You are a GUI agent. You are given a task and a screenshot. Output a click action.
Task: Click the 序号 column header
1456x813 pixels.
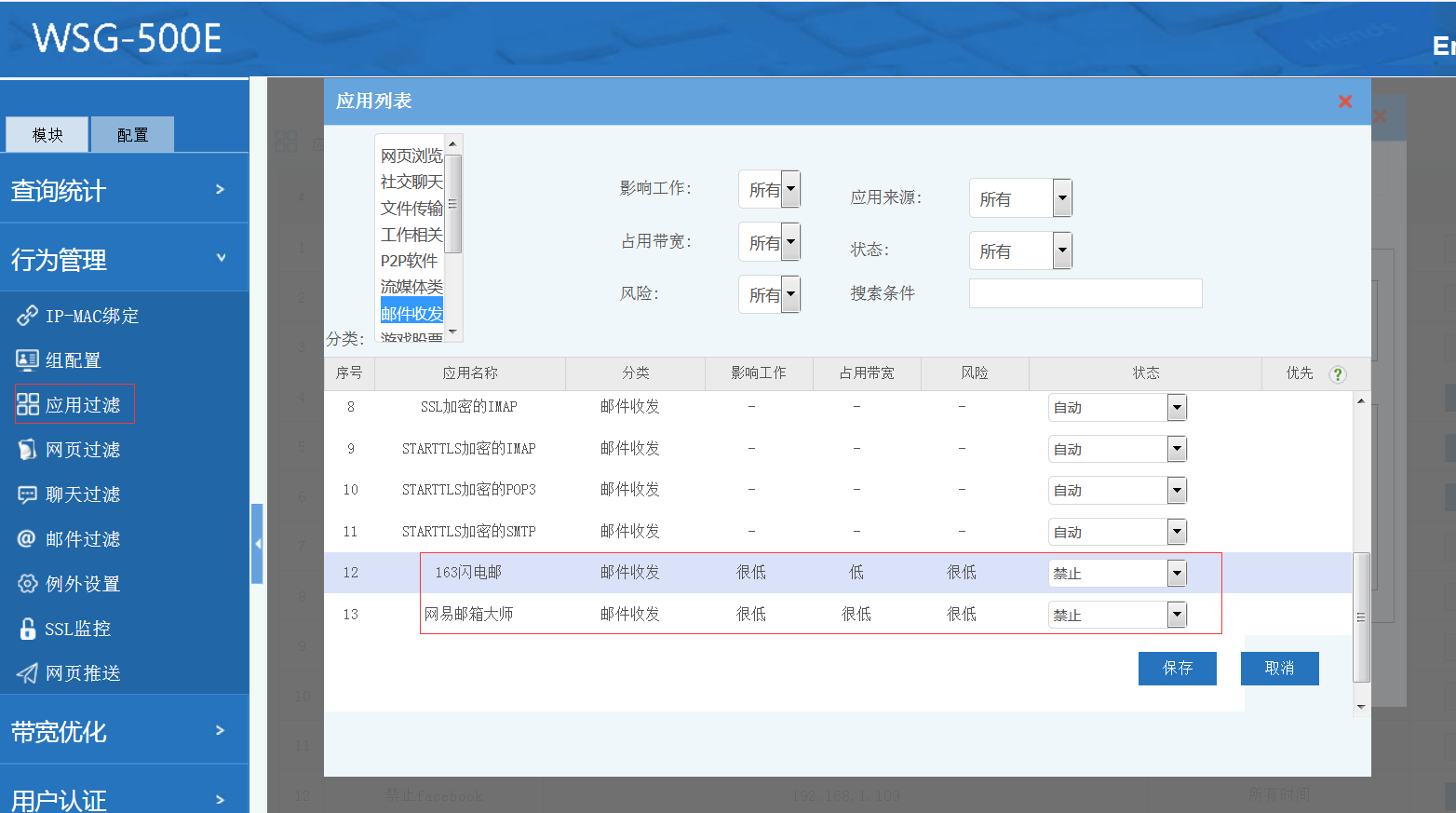pos(349,373)
